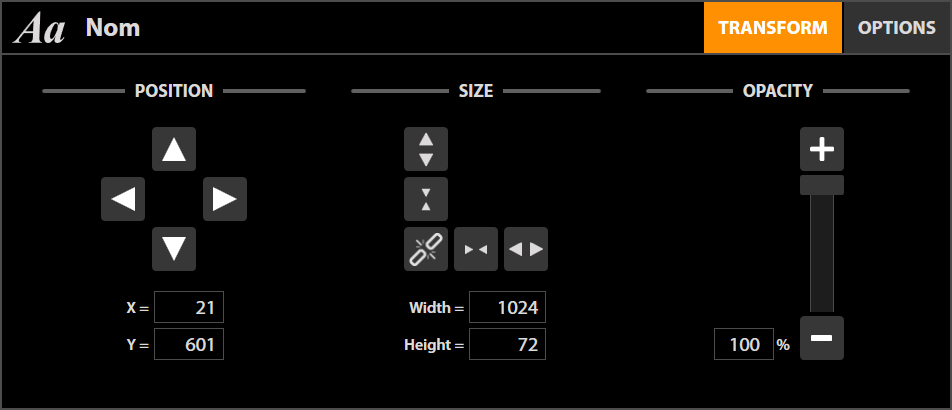Switch to the TRANSFORM tab
The width and height of the screenshot is (952, 410).
pos(773,28)
